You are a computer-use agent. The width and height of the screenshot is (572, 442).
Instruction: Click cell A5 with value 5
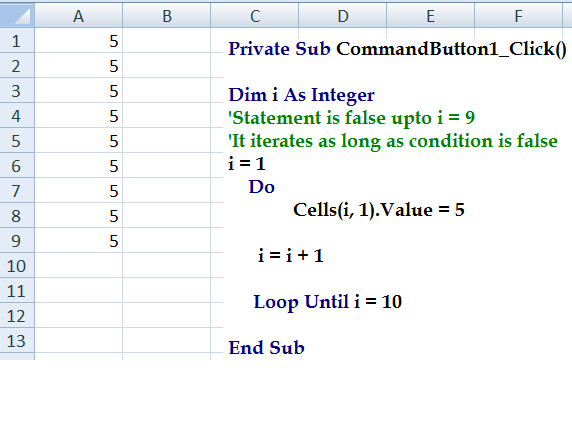click(78, 140)
